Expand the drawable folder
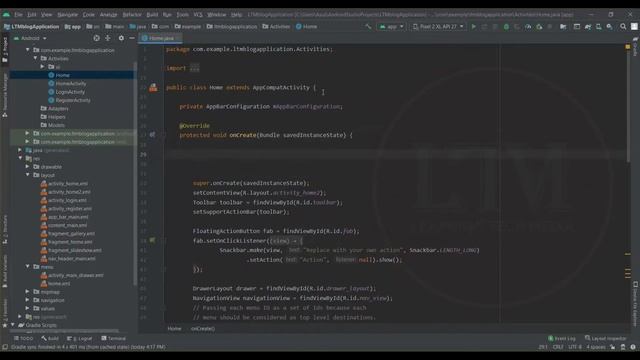 coord(28,167)
